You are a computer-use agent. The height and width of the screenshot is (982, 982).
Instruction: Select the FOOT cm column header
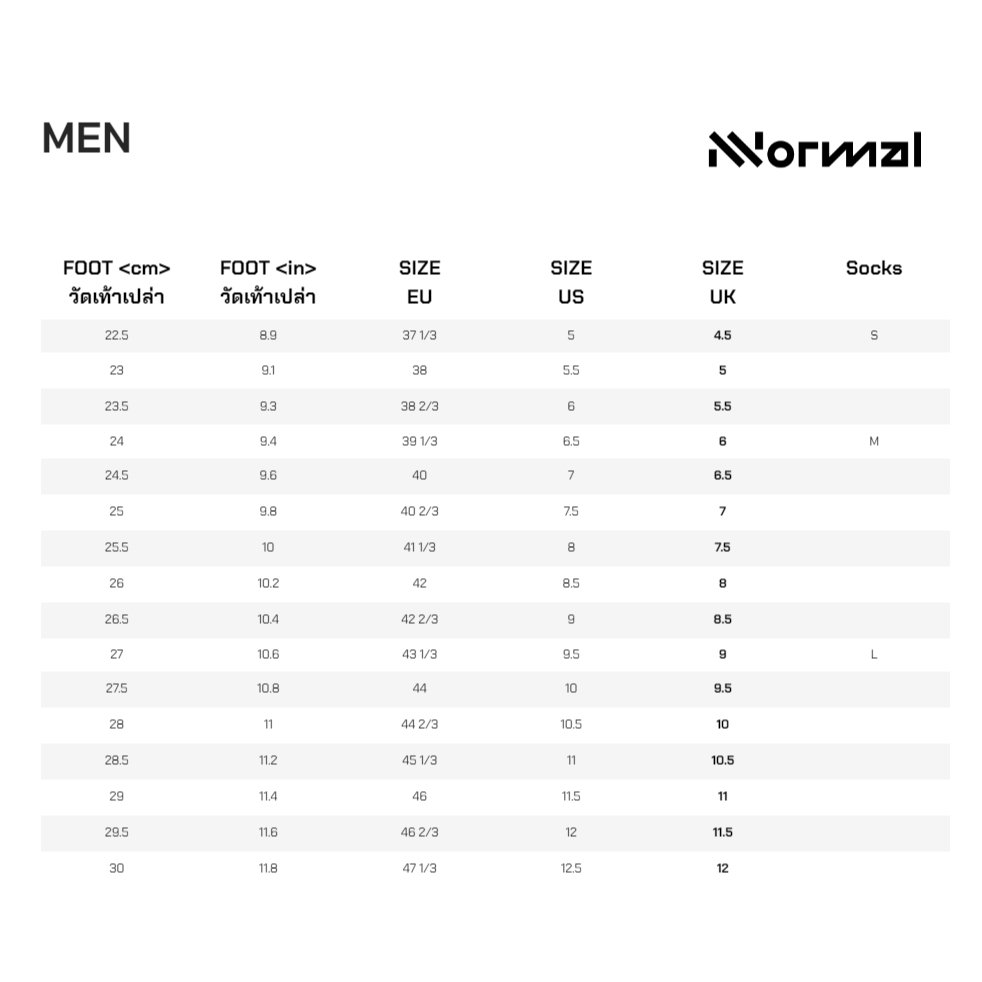pyautogui.click(x=116, y=282)
